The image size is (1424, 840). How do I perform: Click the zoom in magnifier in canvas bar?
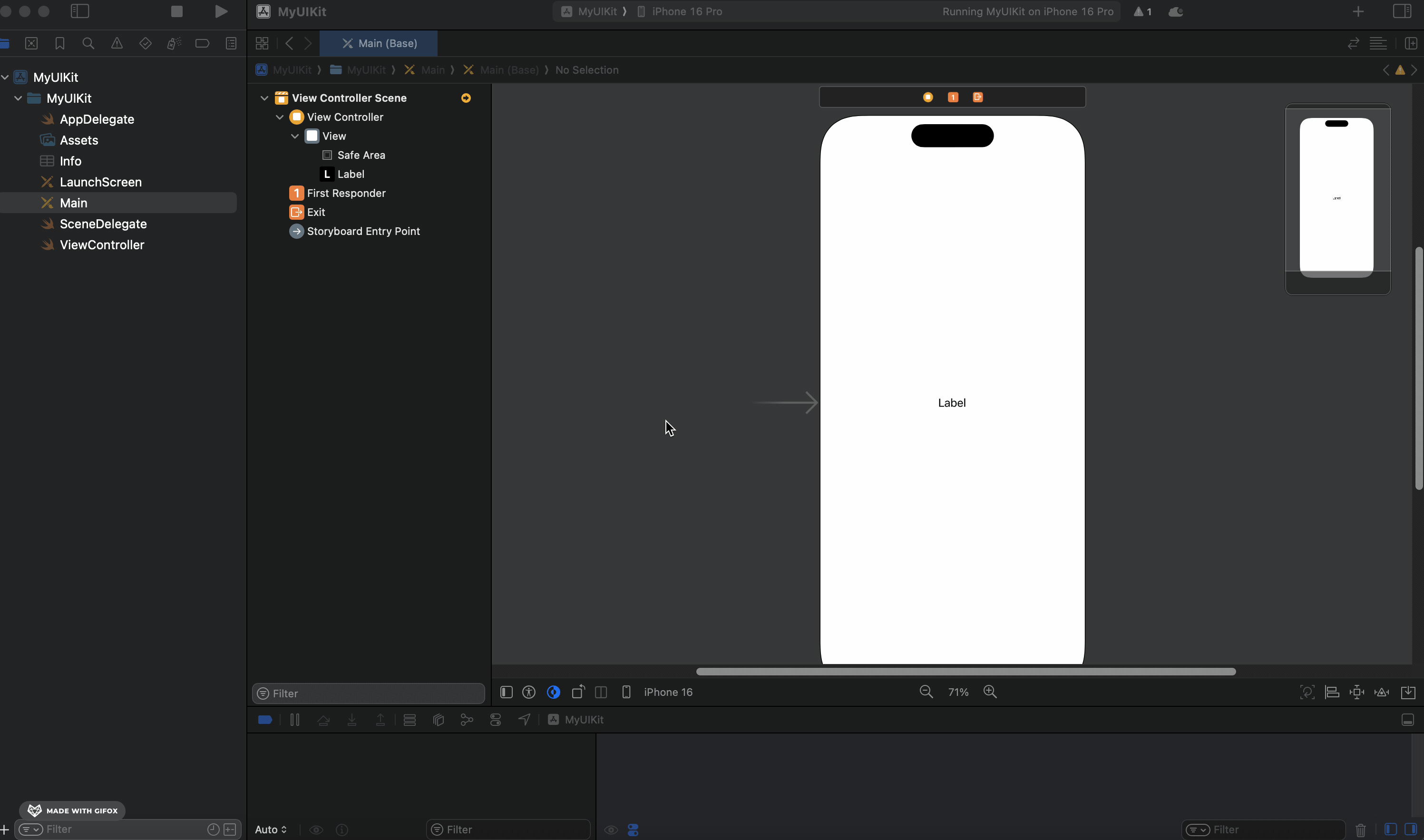[x=990, y=692]
